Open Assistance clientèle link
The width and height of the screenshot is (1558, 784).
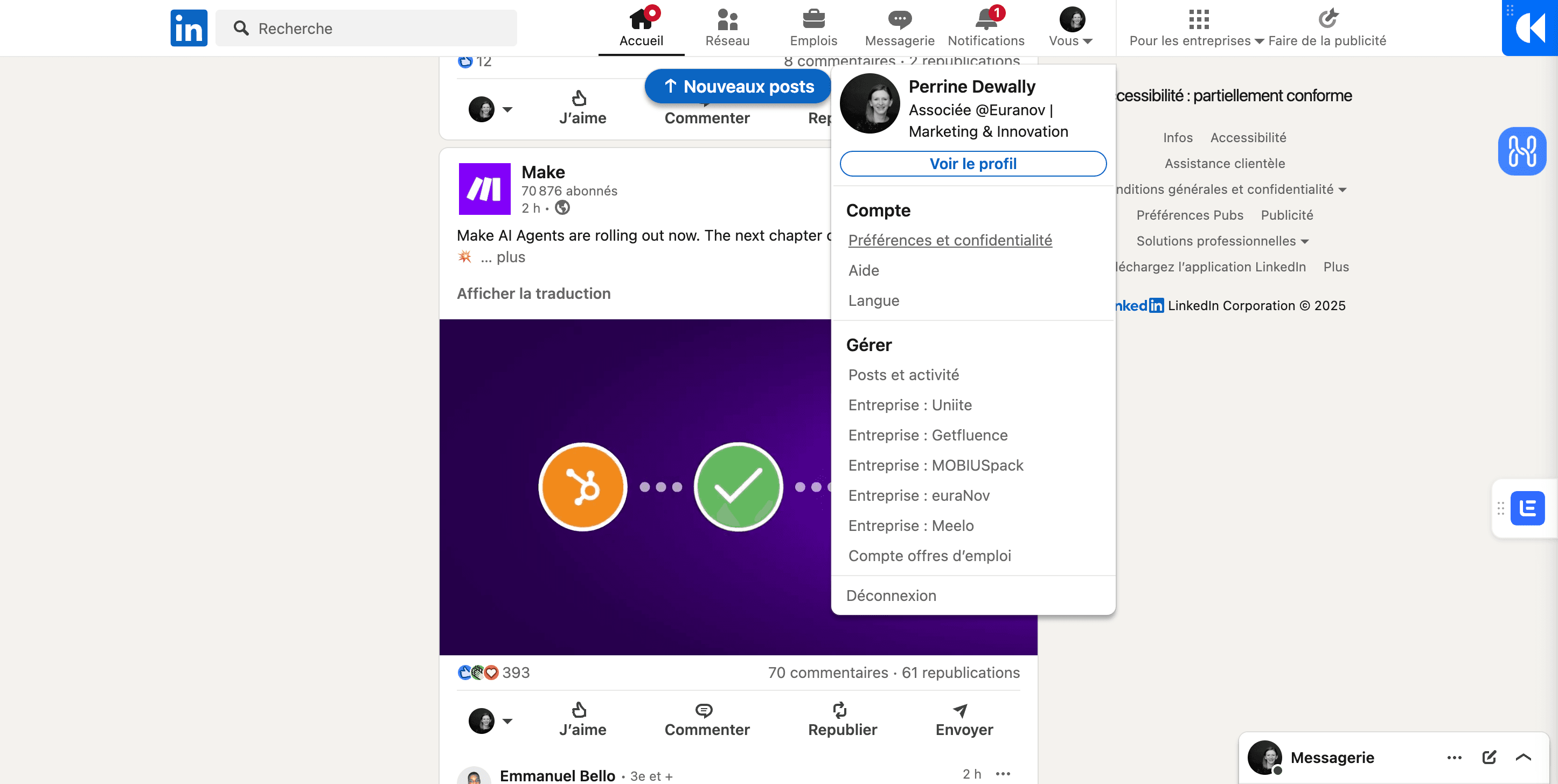1225,163
